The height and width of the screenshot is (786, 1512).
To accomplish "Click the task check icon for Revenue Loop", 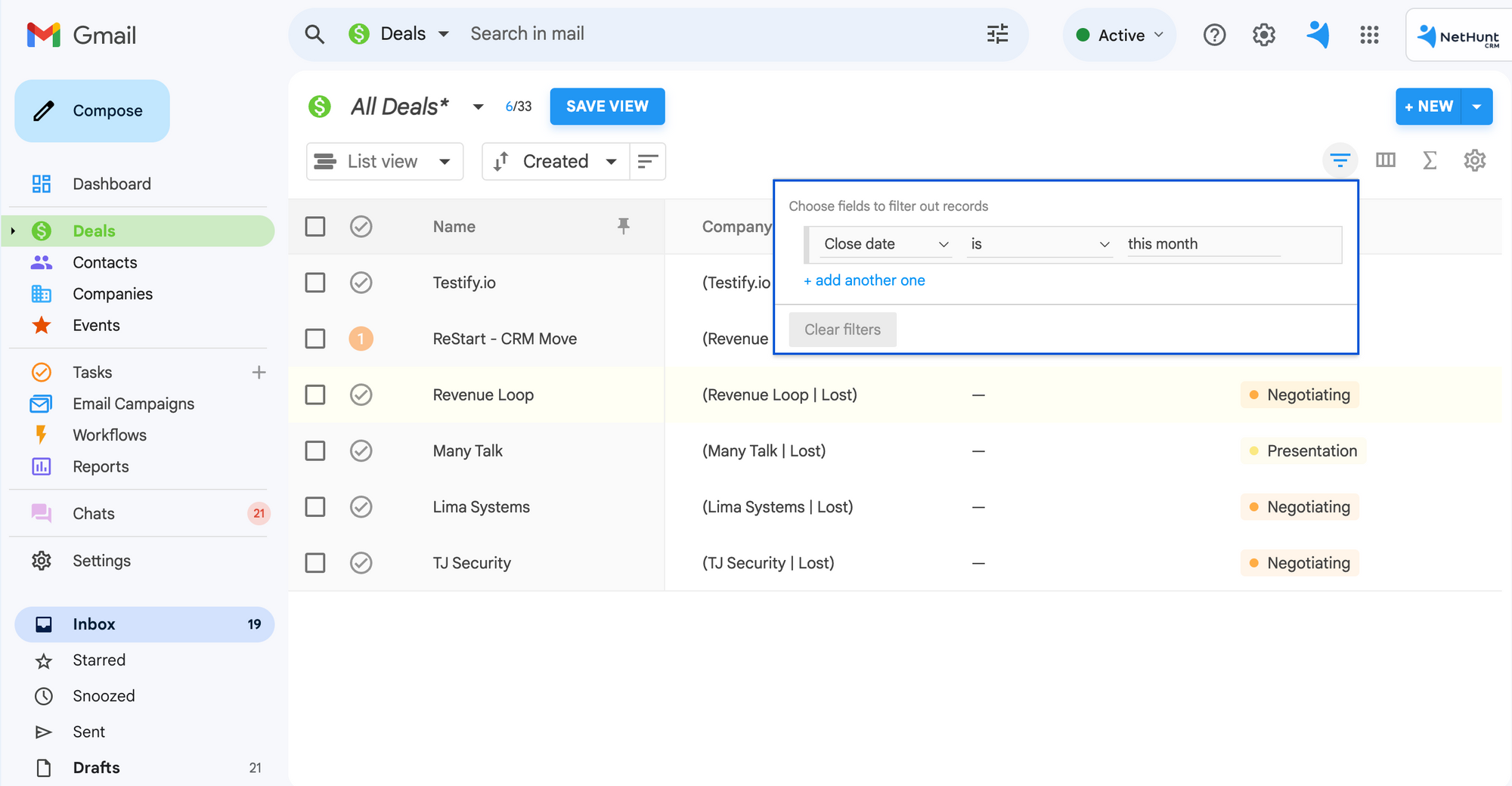I will click(x=361, y=395).
